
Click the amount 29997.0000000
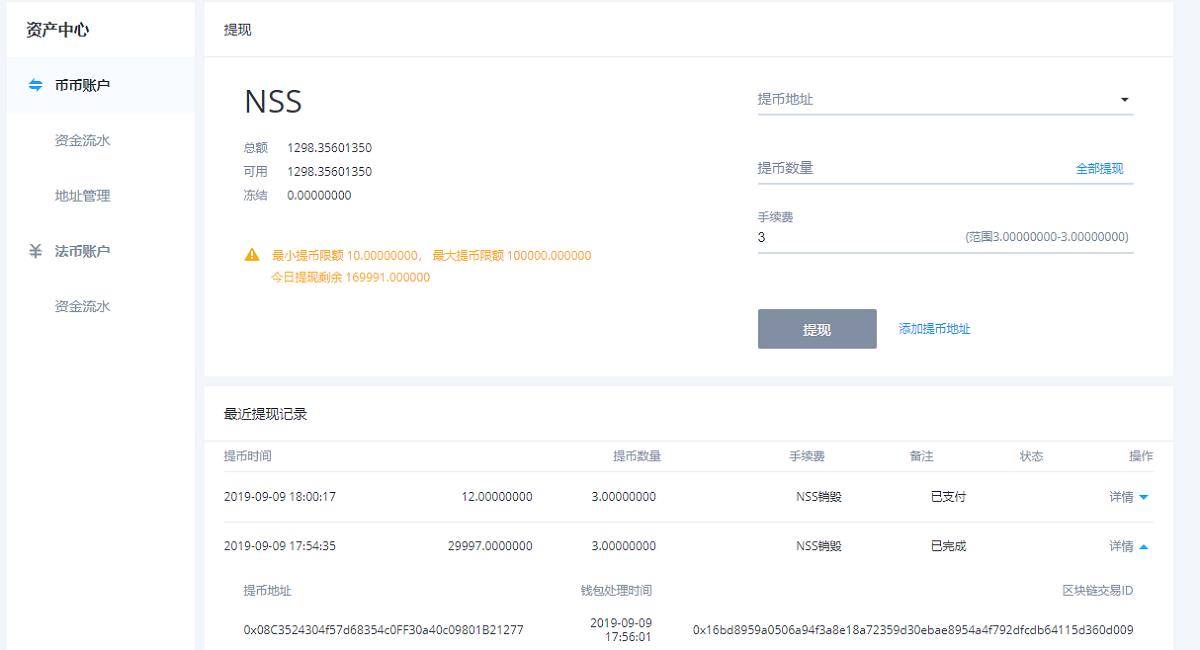pyautogui.click(x=490, y=546)
